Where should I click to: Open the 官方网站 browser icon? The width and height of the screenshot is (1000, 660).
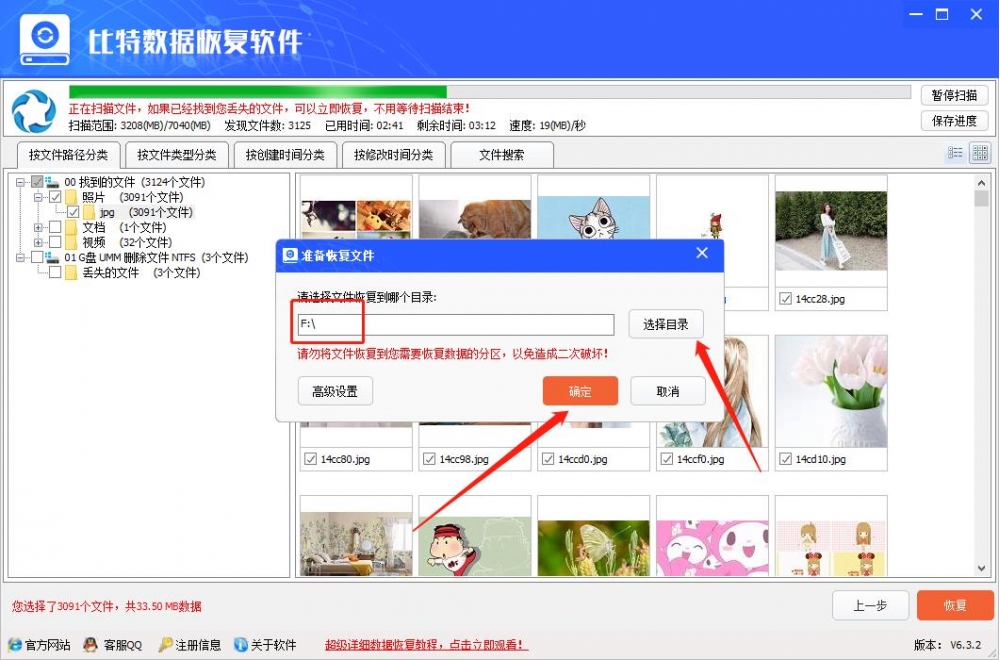point(15,645)
